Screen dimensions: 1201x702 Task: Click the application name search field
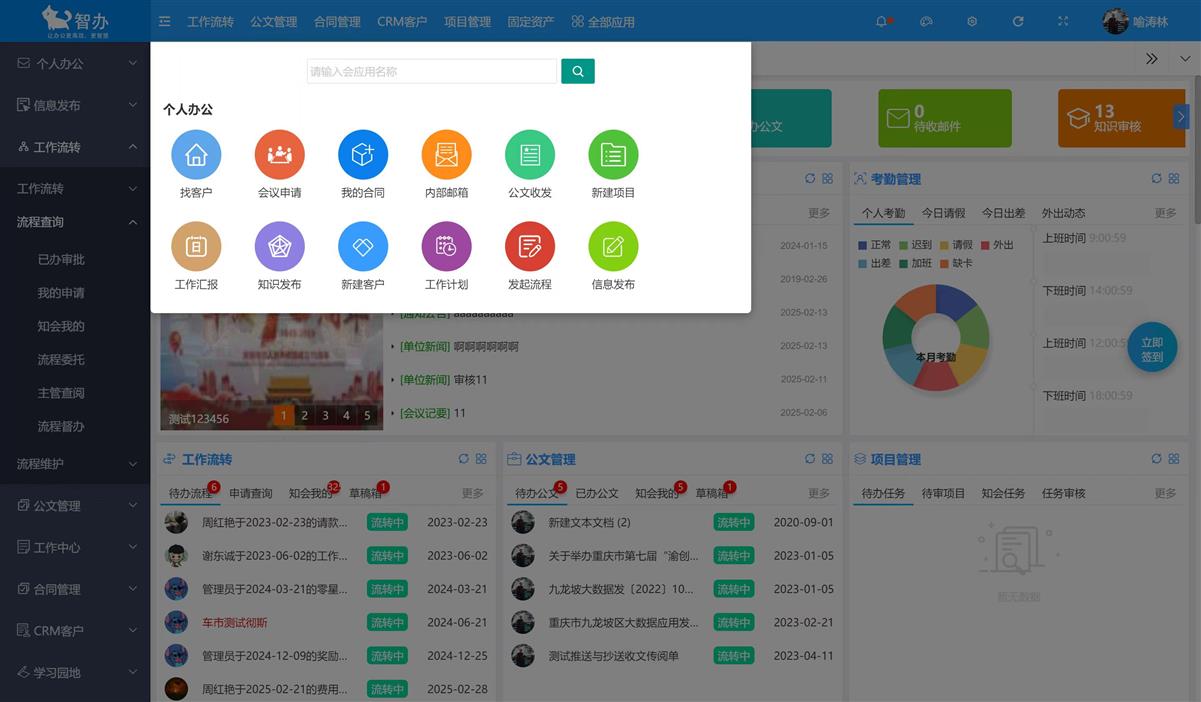[431, 71]
